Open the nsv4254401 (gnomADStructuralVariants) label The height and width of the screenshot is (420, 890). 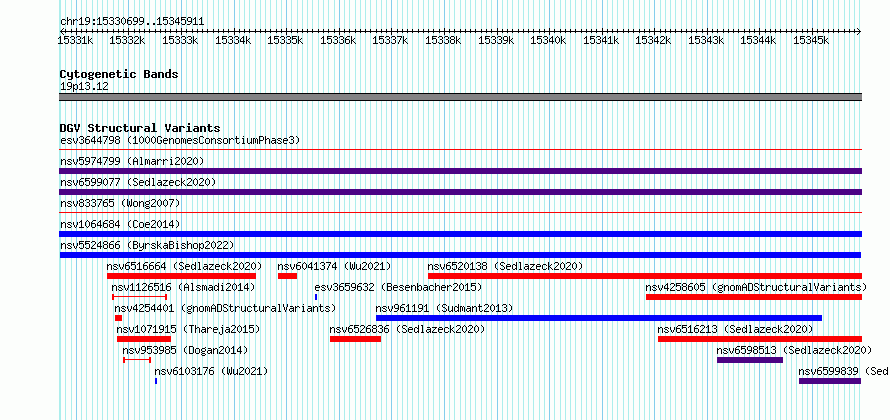225,308
